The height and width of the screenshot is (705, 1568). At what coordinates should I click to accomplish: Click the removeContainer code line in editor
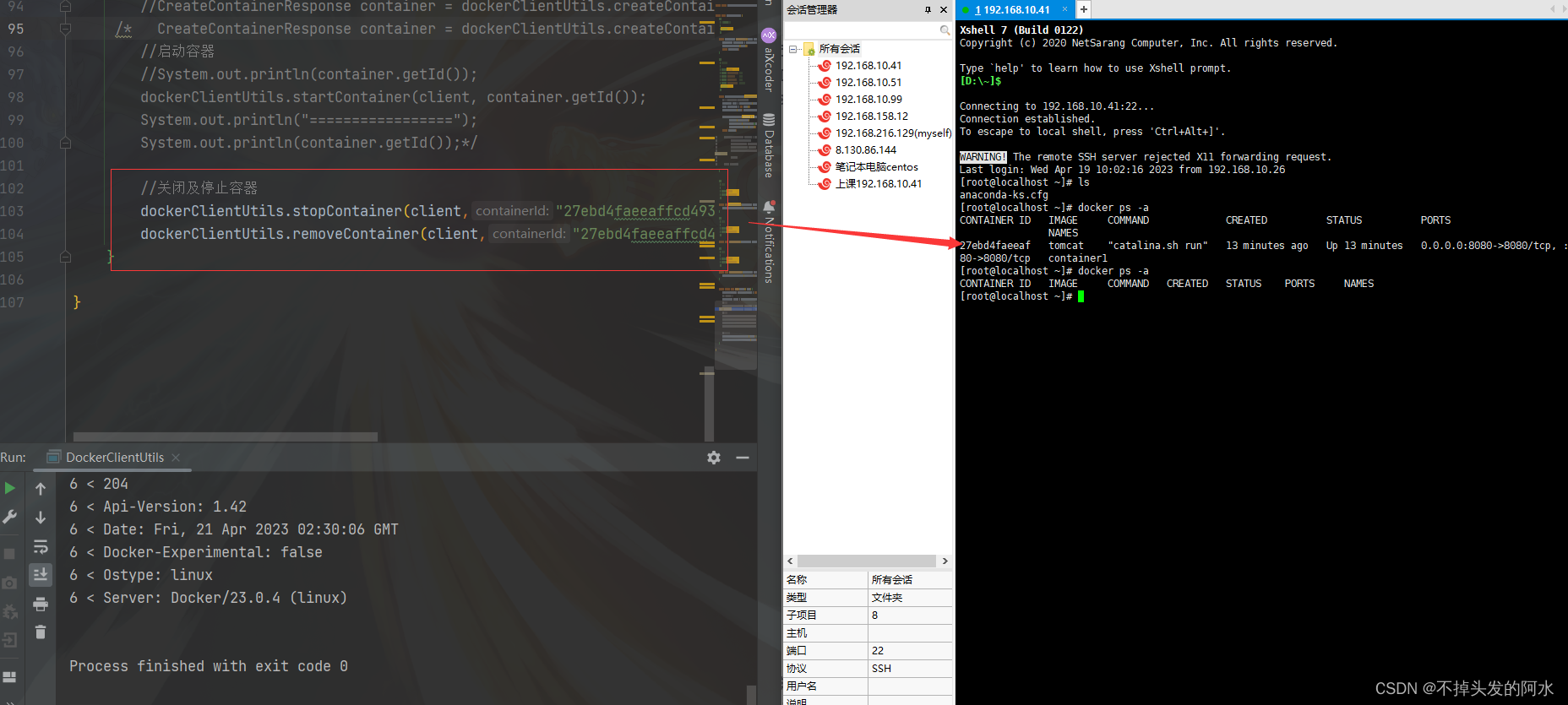pyautogui.click(x=427, y=234)
